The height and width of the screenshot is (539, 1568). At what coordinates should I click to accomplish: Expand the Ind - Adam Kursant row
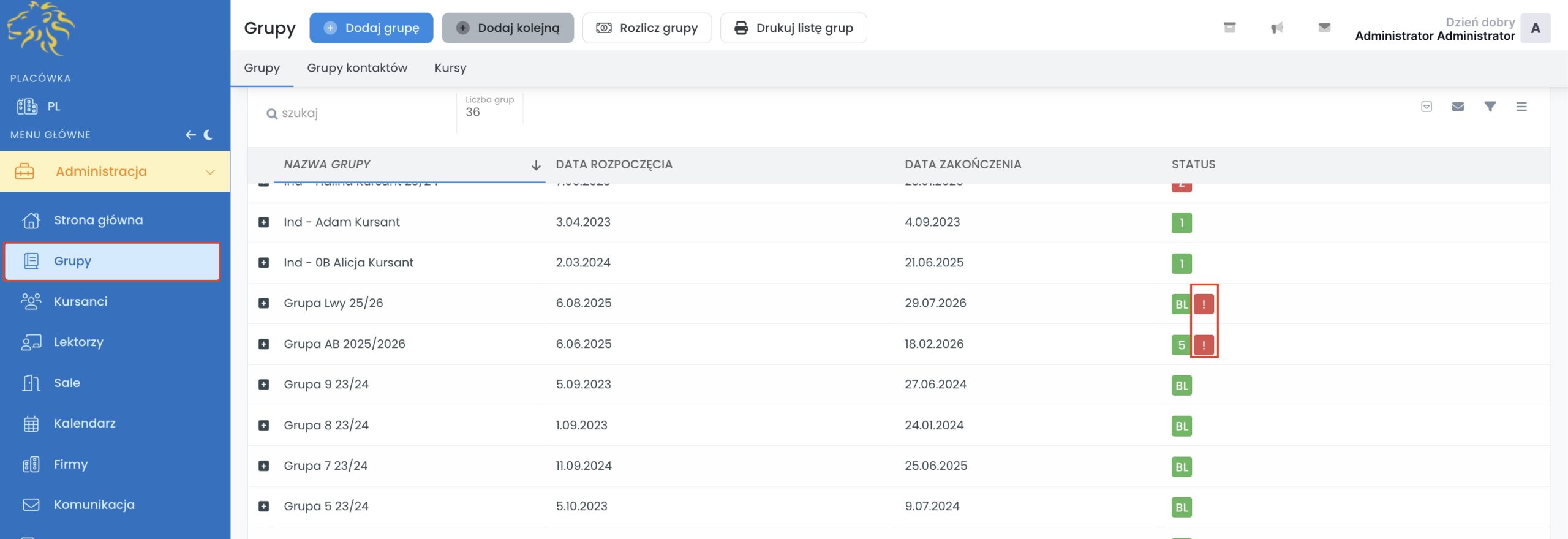coord(264,222)
